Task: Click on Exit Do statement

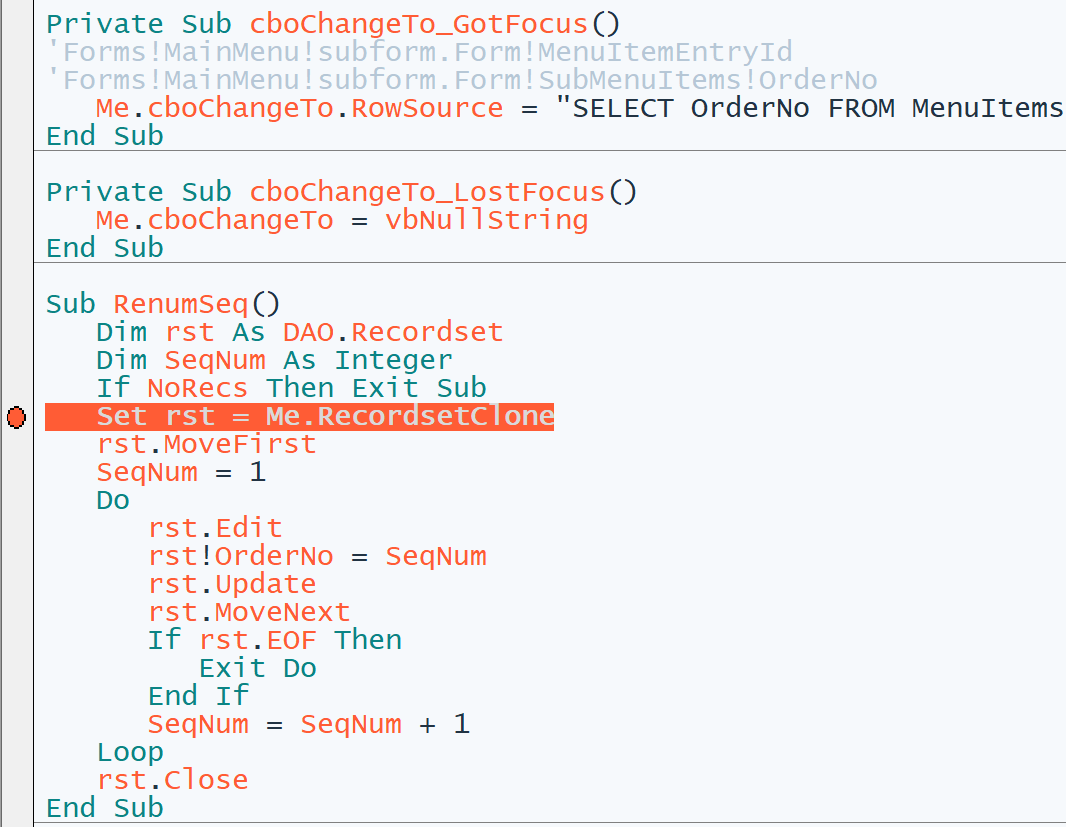Action: pyautogui.click(x=257, y=668)
